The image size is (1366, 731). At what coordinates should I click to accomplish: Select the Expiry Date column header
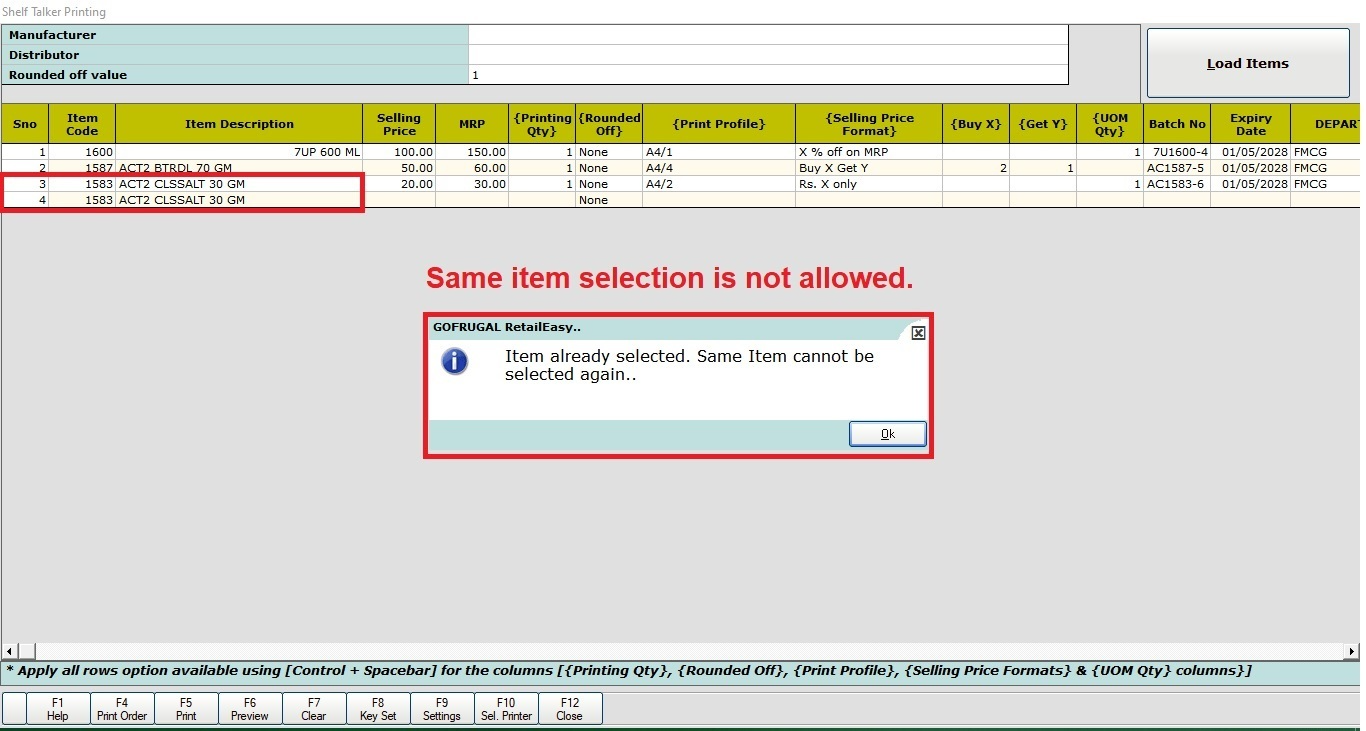(1250, 124)
